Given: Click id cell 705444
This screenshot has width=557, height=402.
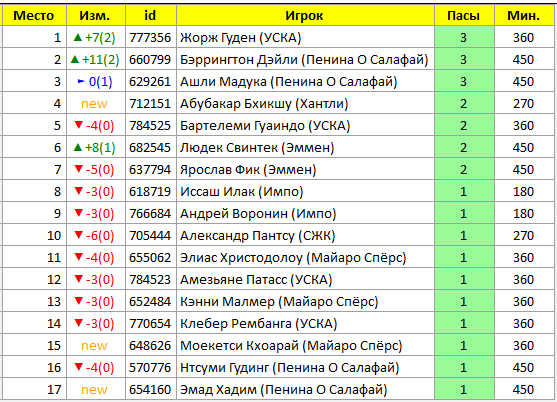Looking at the screenshot, I should (150, 236).
